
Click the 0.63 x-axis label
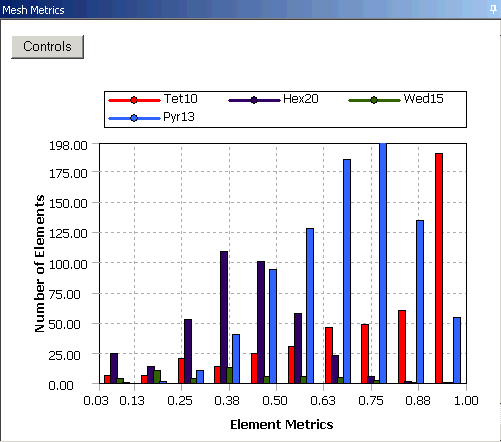pyautogui.click(x=323, y=401)
